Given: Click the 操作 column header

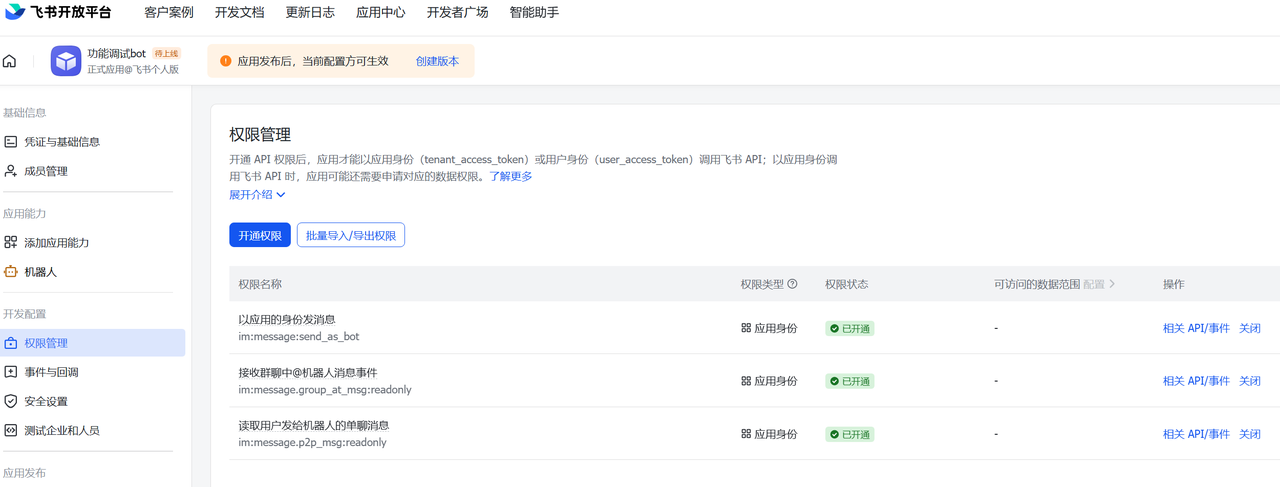Looking at the screenshot, I should (1174, 284).
